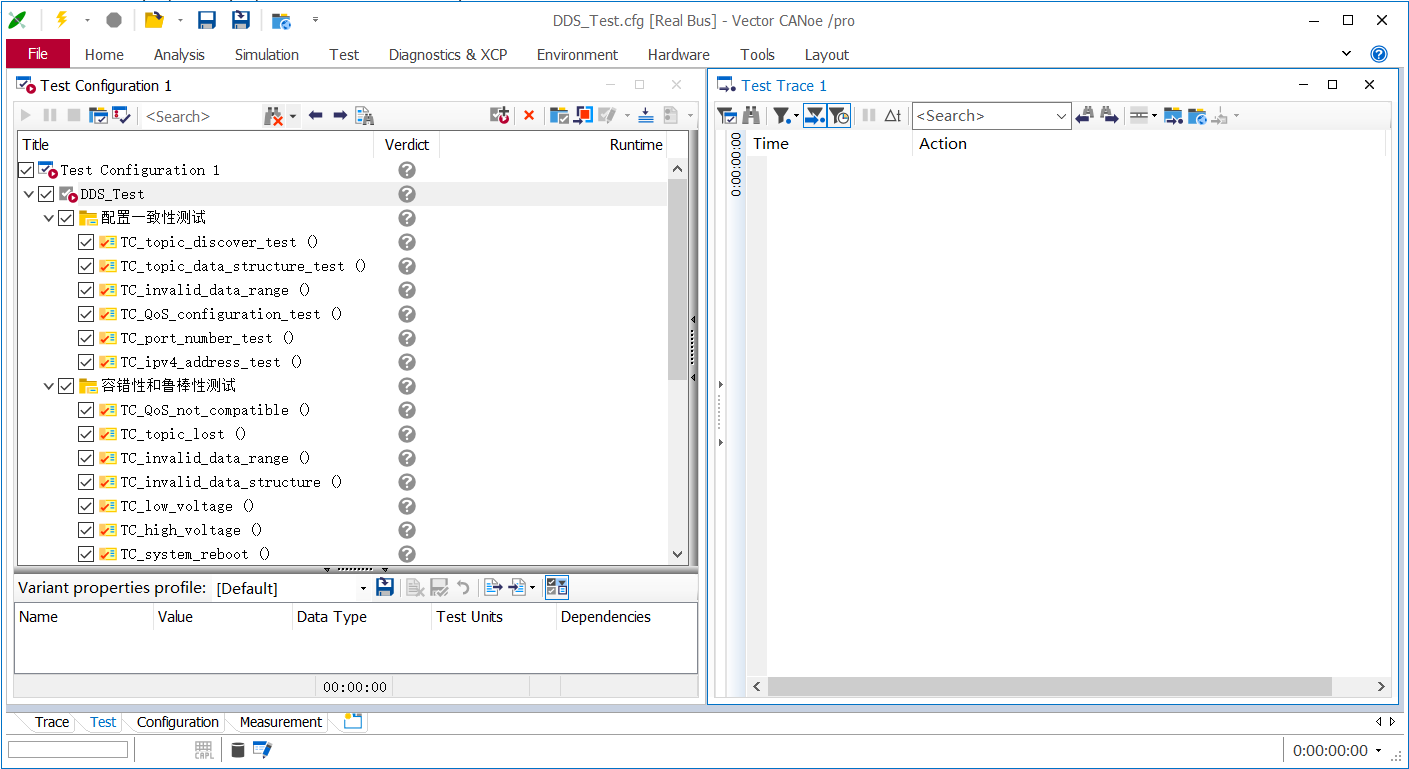1409x769 pixels.
Task: Click the save configuration floppy disk icon
Action: pos(207,20)
